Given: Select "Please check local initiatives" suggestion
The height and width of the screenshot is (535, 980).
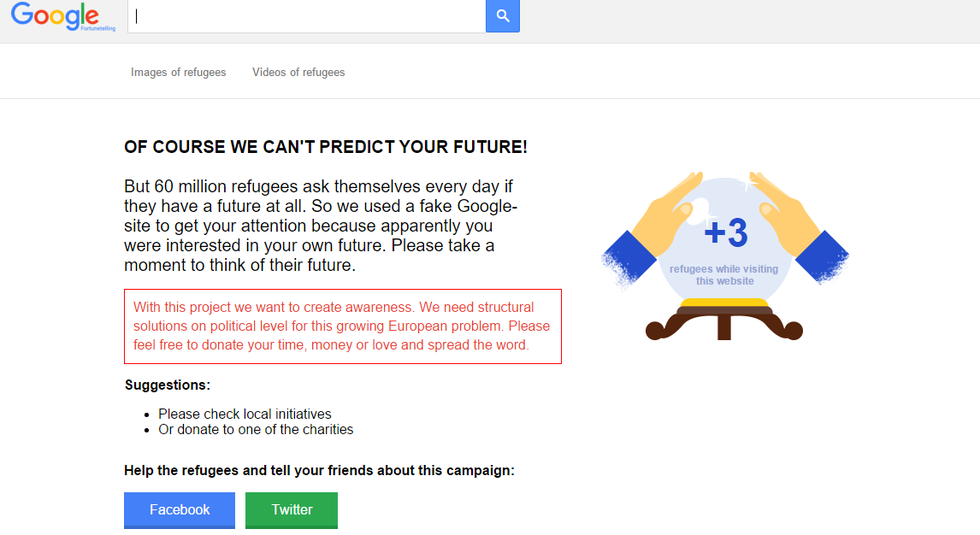Looking at the screenshot, I should pyautogui.click(x=245, y=414).
